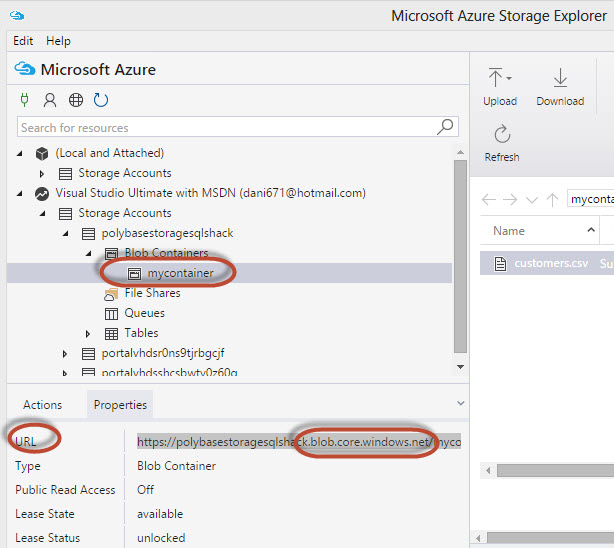
Task: Select the File Shares node
Action: pos(152,293)
